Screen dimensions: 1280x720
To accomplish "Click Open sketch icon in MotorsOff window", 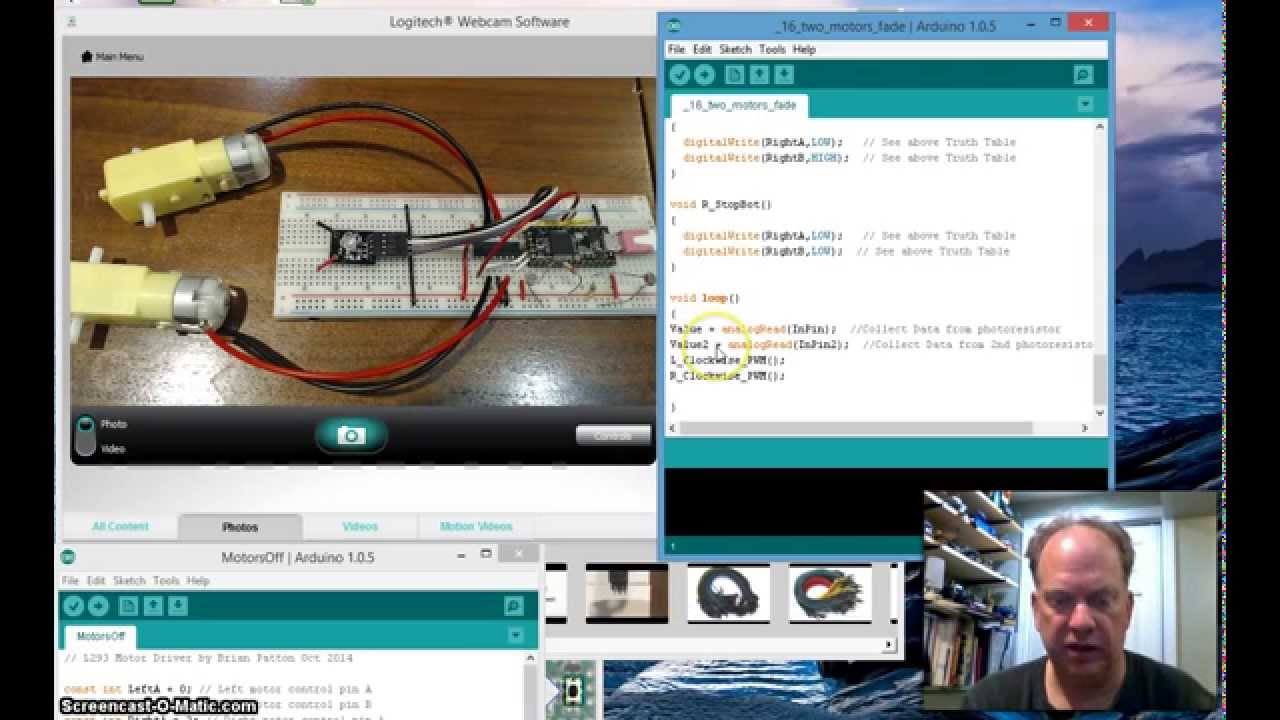I will click(153, 605).
